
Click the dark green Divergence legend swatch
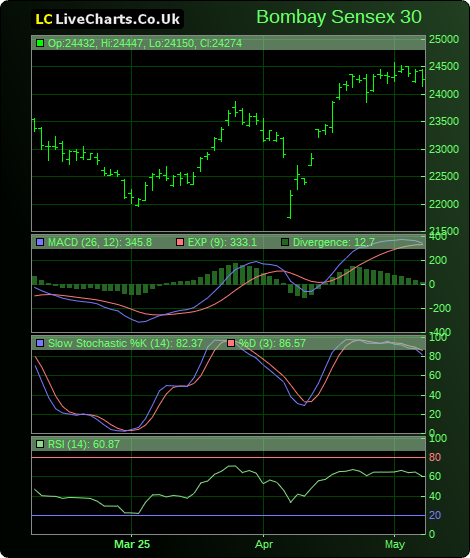(x=285, y=242)
